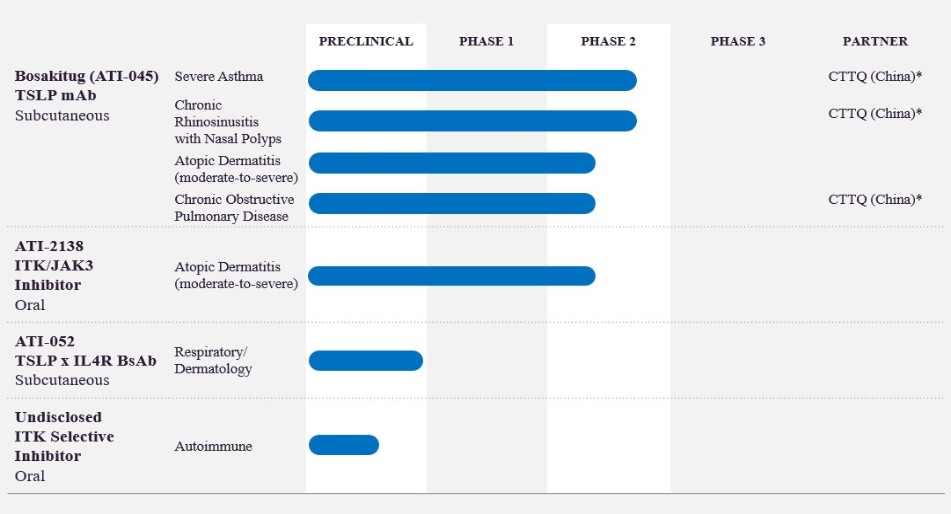951x514 pixels.
Task: Click the PHASE 3 column header
Action: coord(738,42)
